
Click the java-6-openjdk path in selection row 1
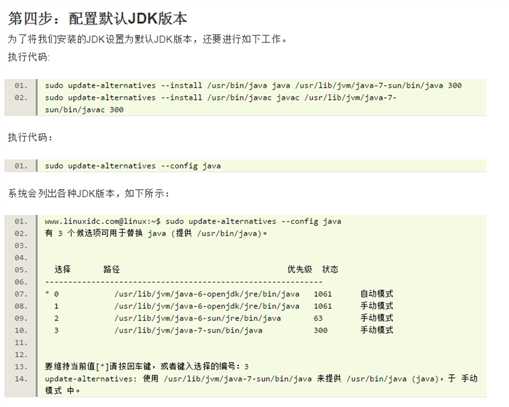(207, 306)
